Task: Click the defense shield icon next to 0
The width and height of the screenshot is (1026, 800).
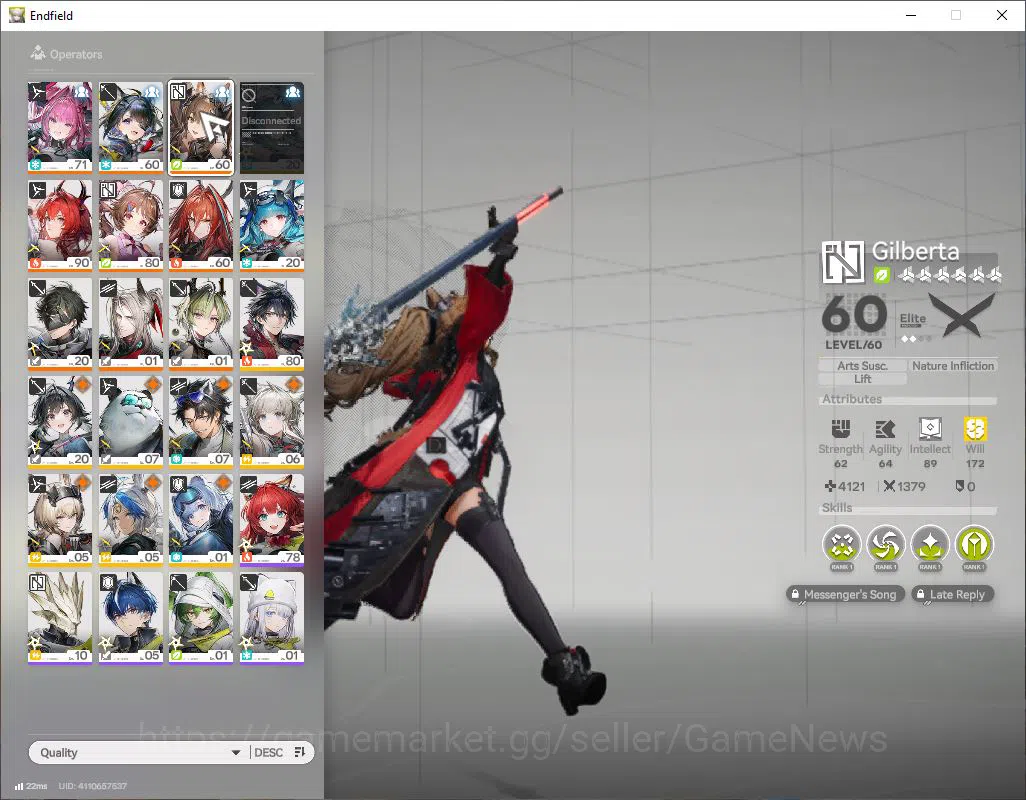Action: [960, 486]
